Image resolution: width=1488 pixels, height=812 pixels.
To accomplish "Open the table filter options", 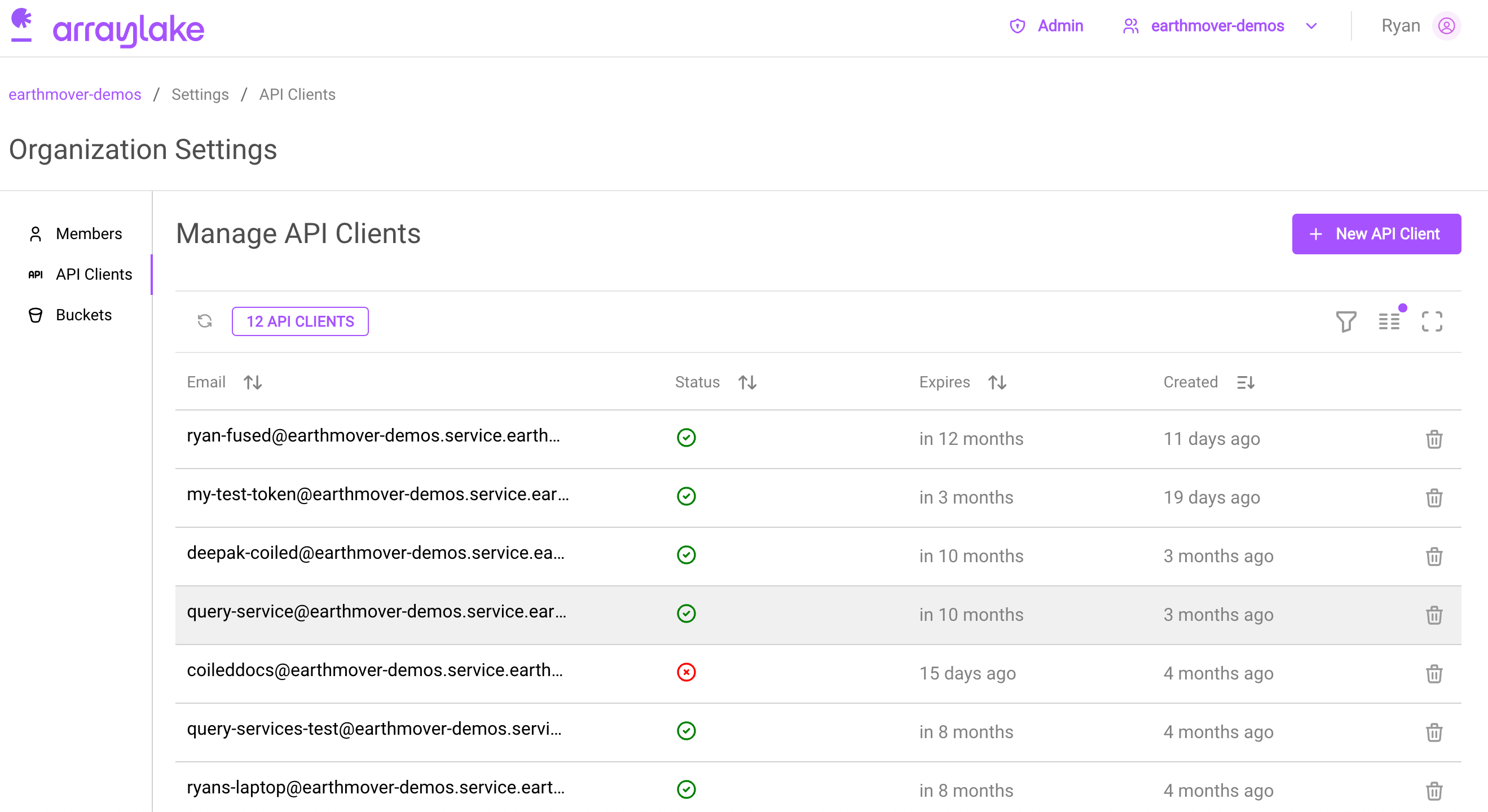I will [1346, 321].
